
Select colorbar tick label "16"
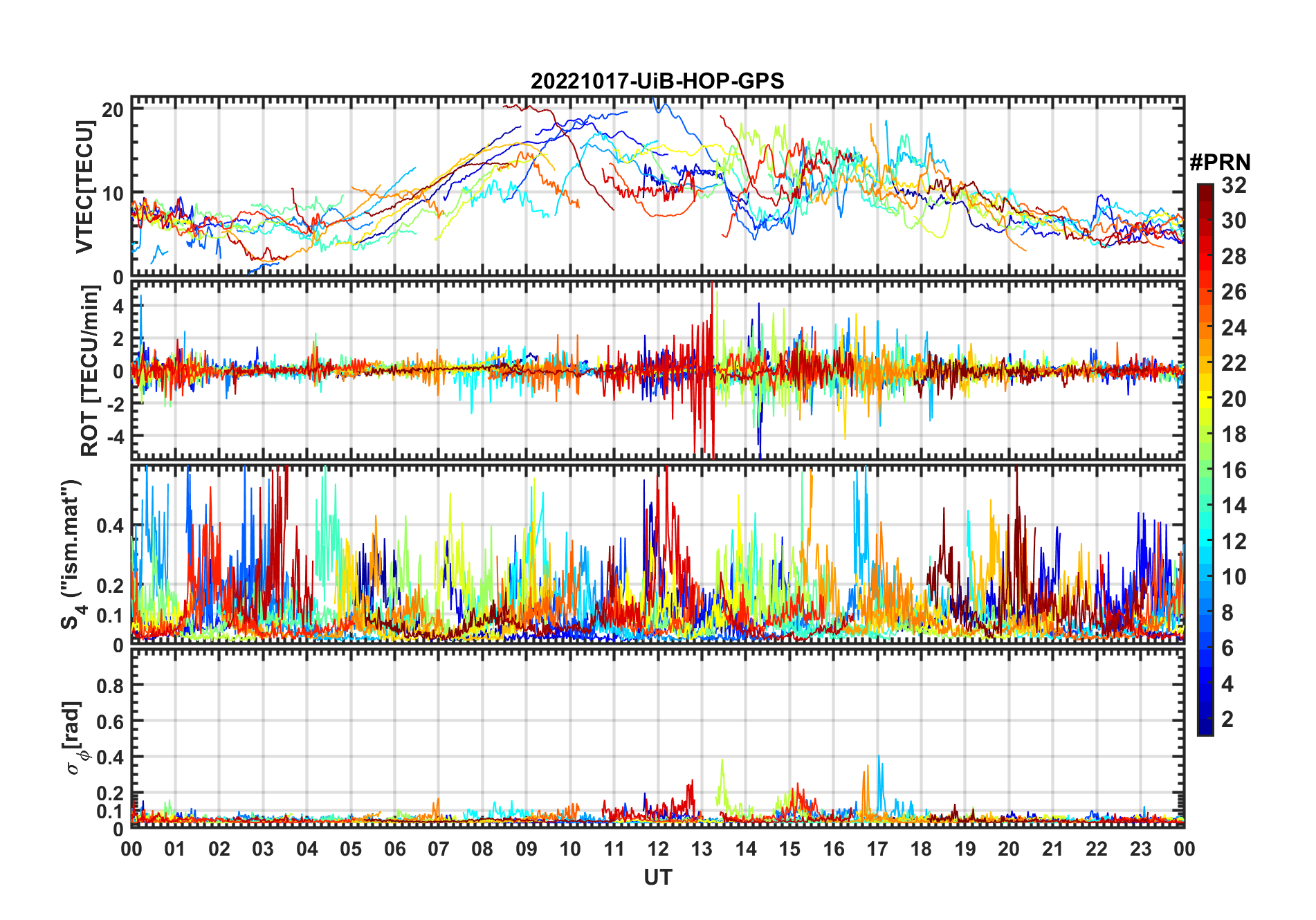pyautogui.click(x=1234, y=470)
